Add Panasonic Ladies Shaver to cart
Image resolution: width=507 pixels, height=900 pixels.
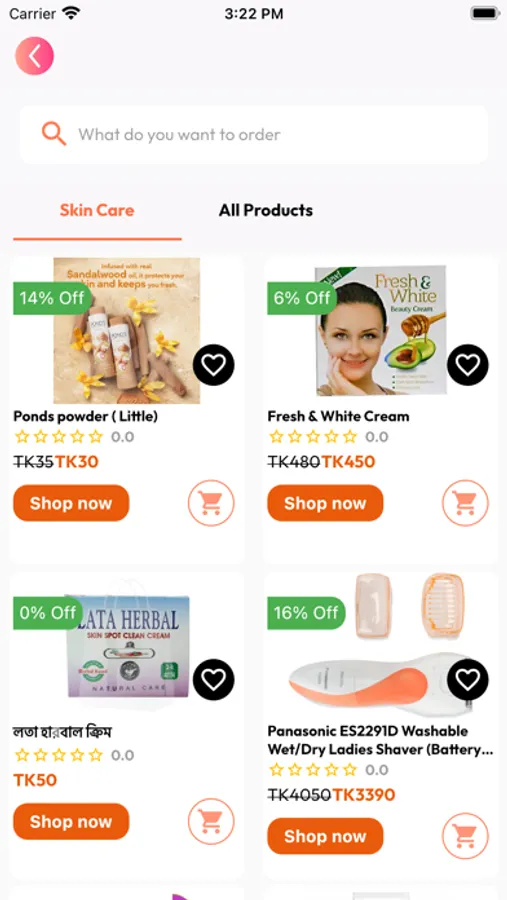click(465, 836)
